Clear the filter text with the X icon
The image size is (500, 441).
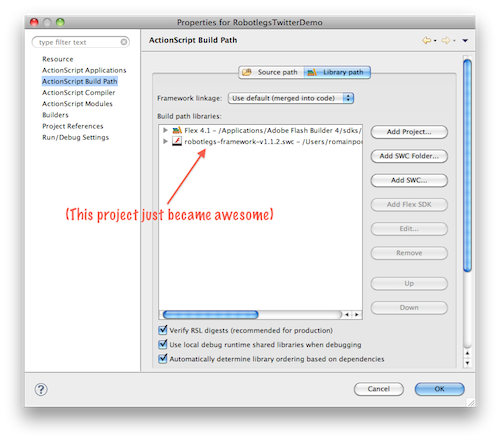tap(124, 42)
